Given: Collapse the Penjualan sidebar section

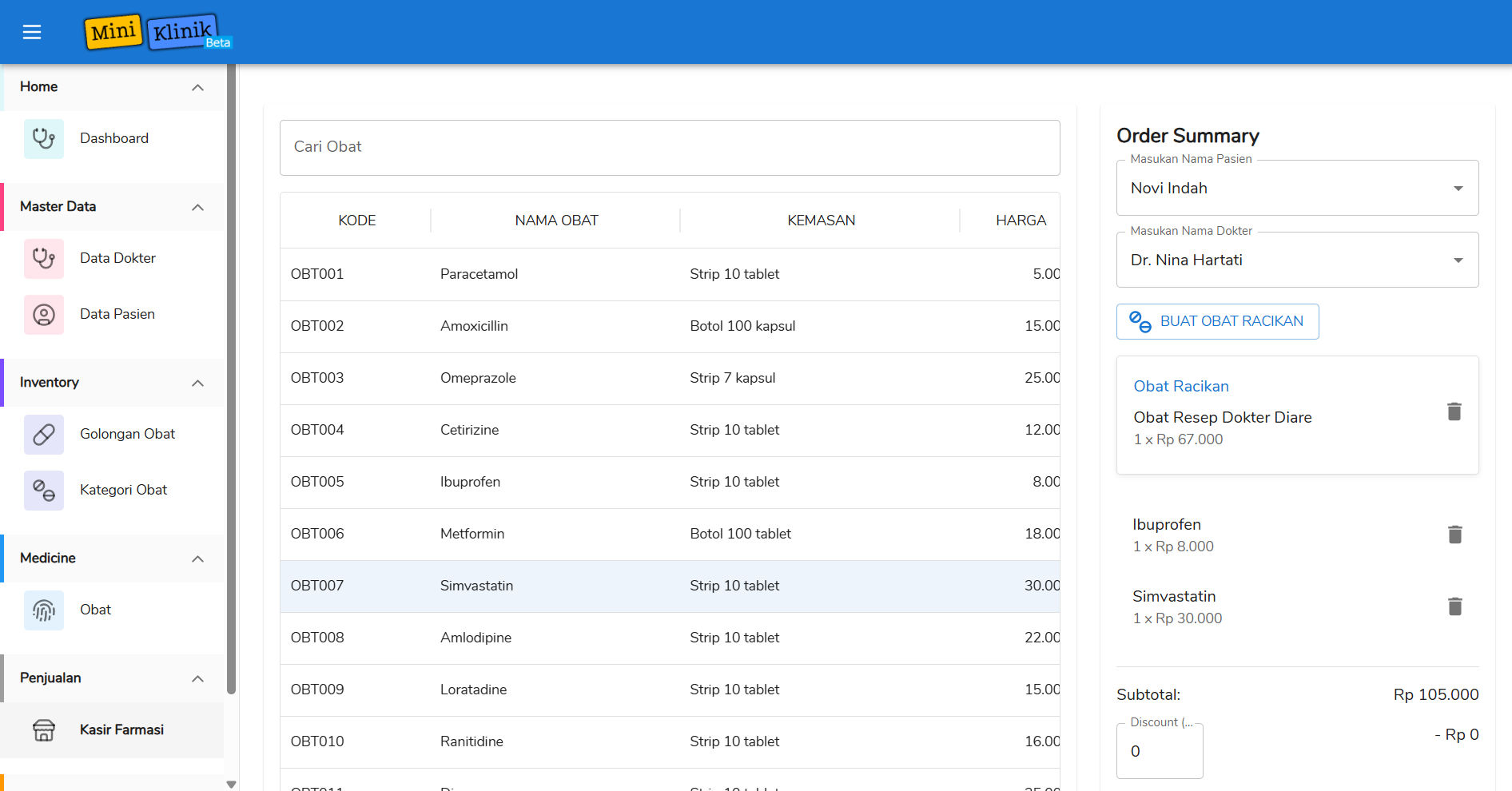Looking at the screenshot, I should coord(198,678).
